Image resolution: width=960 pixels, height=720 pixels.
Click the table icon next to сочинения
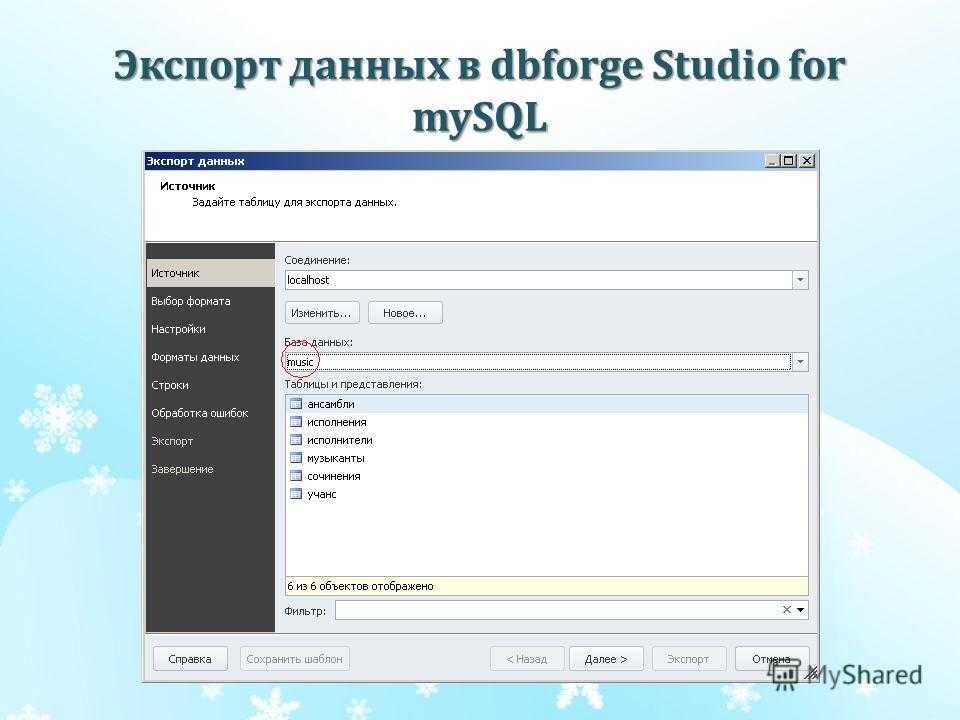pos(296,476)
